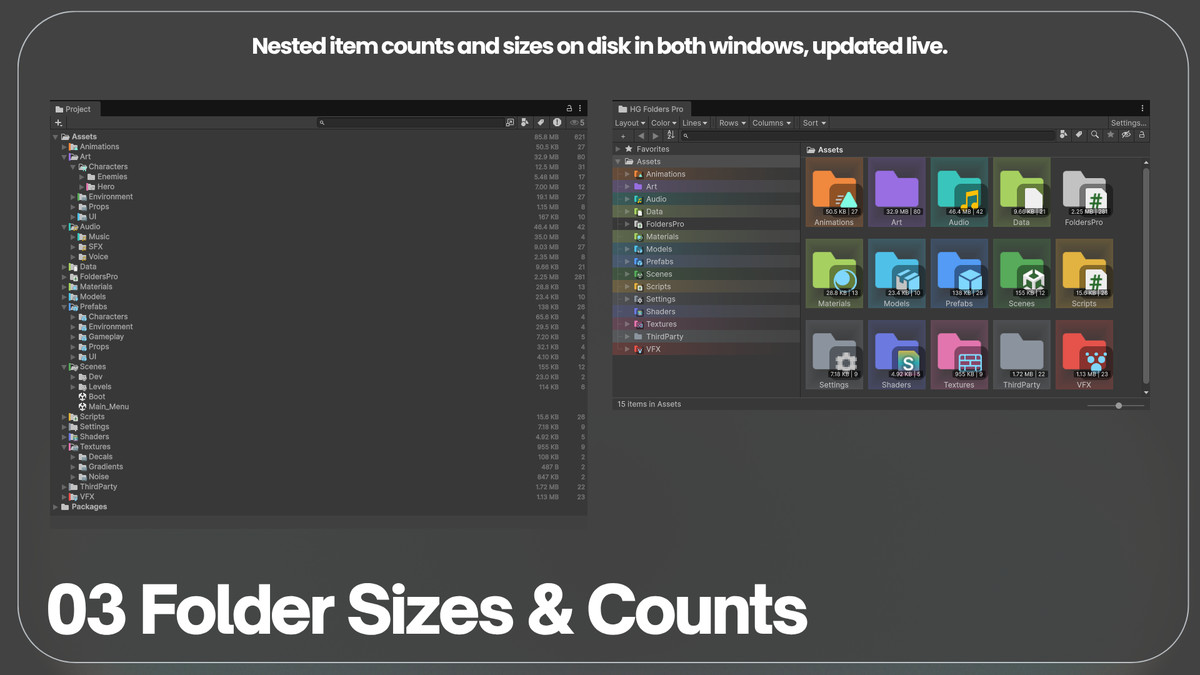Navigate forward in HG Folders Pro
Viewport: 1200px width, 675px height.
click(656, 135)
